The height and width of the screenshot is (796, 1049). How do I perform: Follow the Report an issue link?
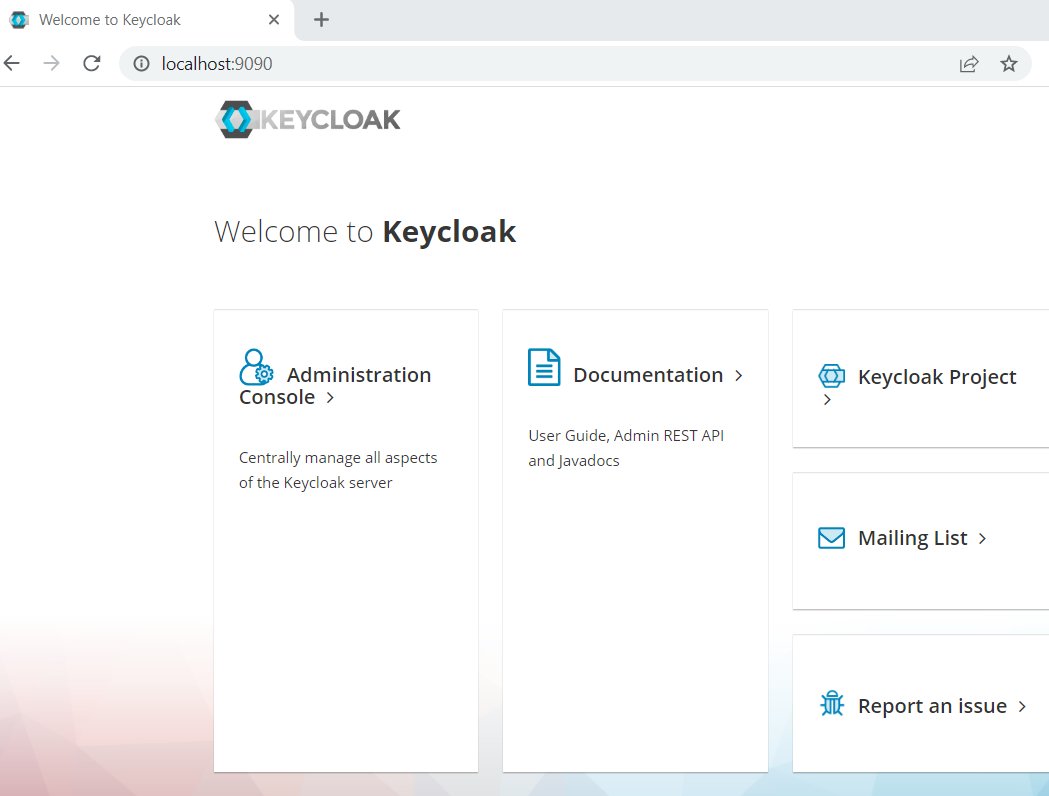click(x=933, y=705)
